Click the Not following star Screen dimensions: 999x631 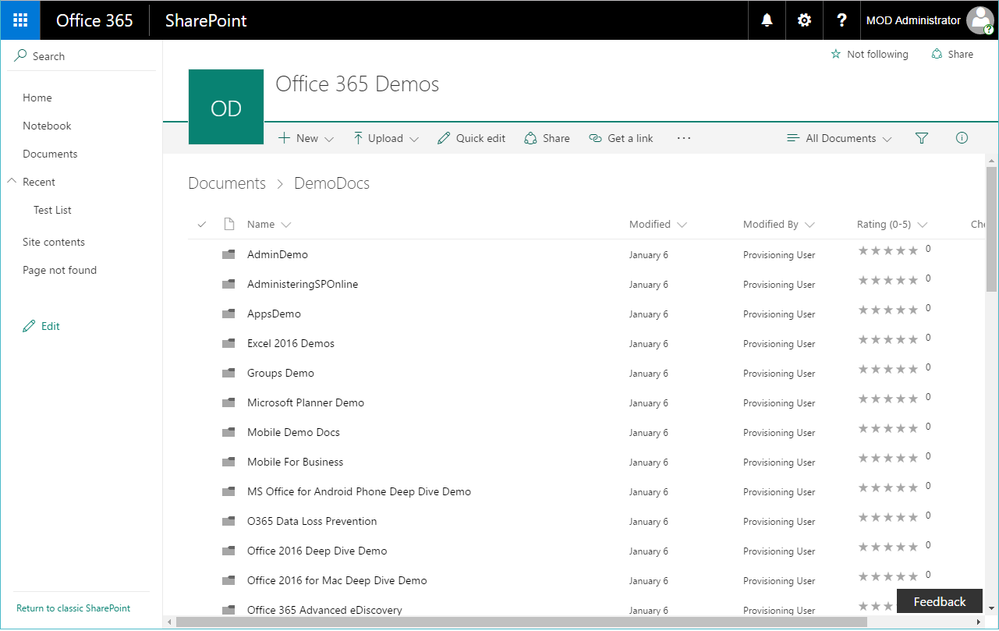click(836, 54)
